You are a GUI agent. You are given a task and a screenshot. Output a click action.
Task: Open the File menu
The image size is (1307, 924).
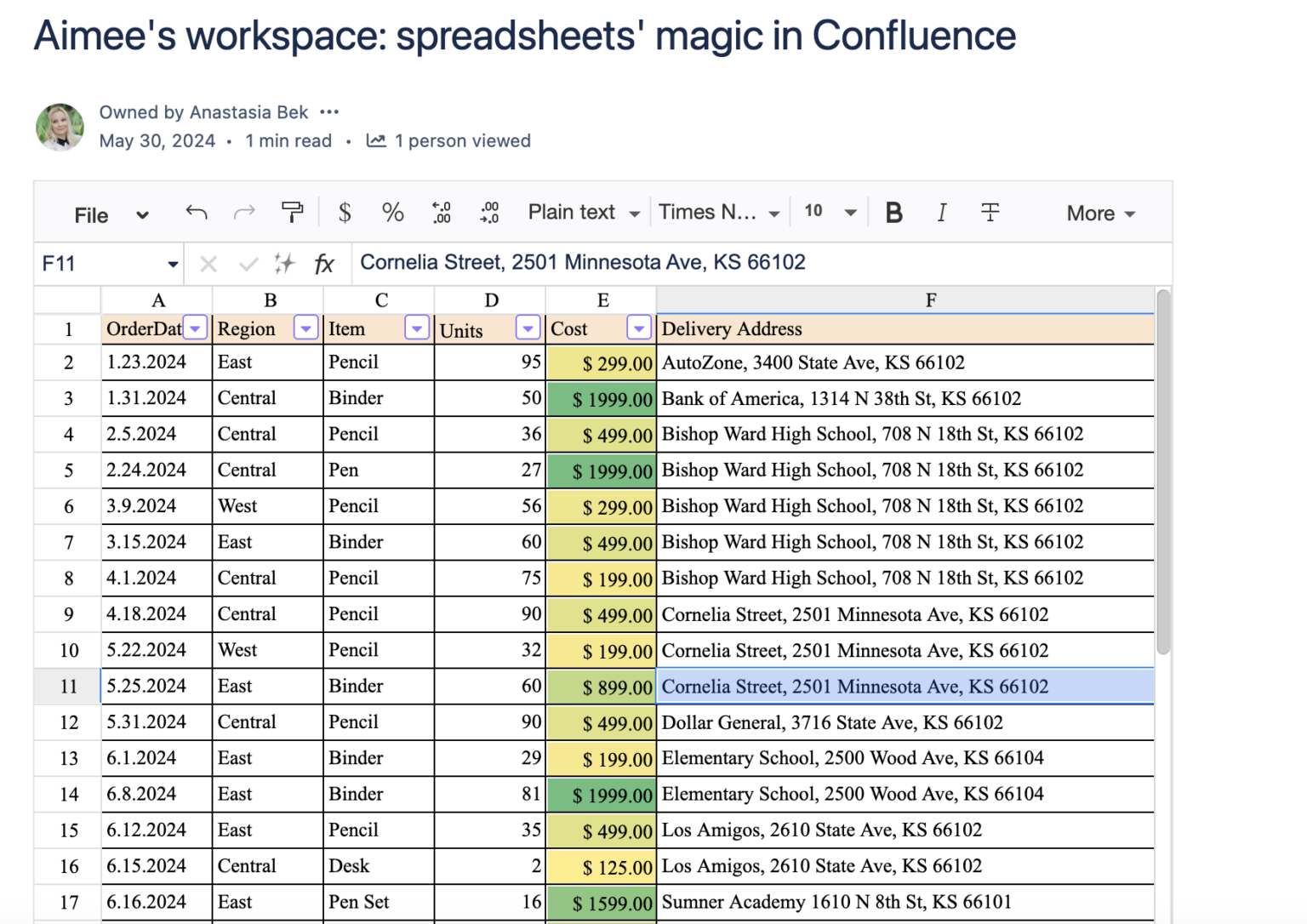[110, 214]
